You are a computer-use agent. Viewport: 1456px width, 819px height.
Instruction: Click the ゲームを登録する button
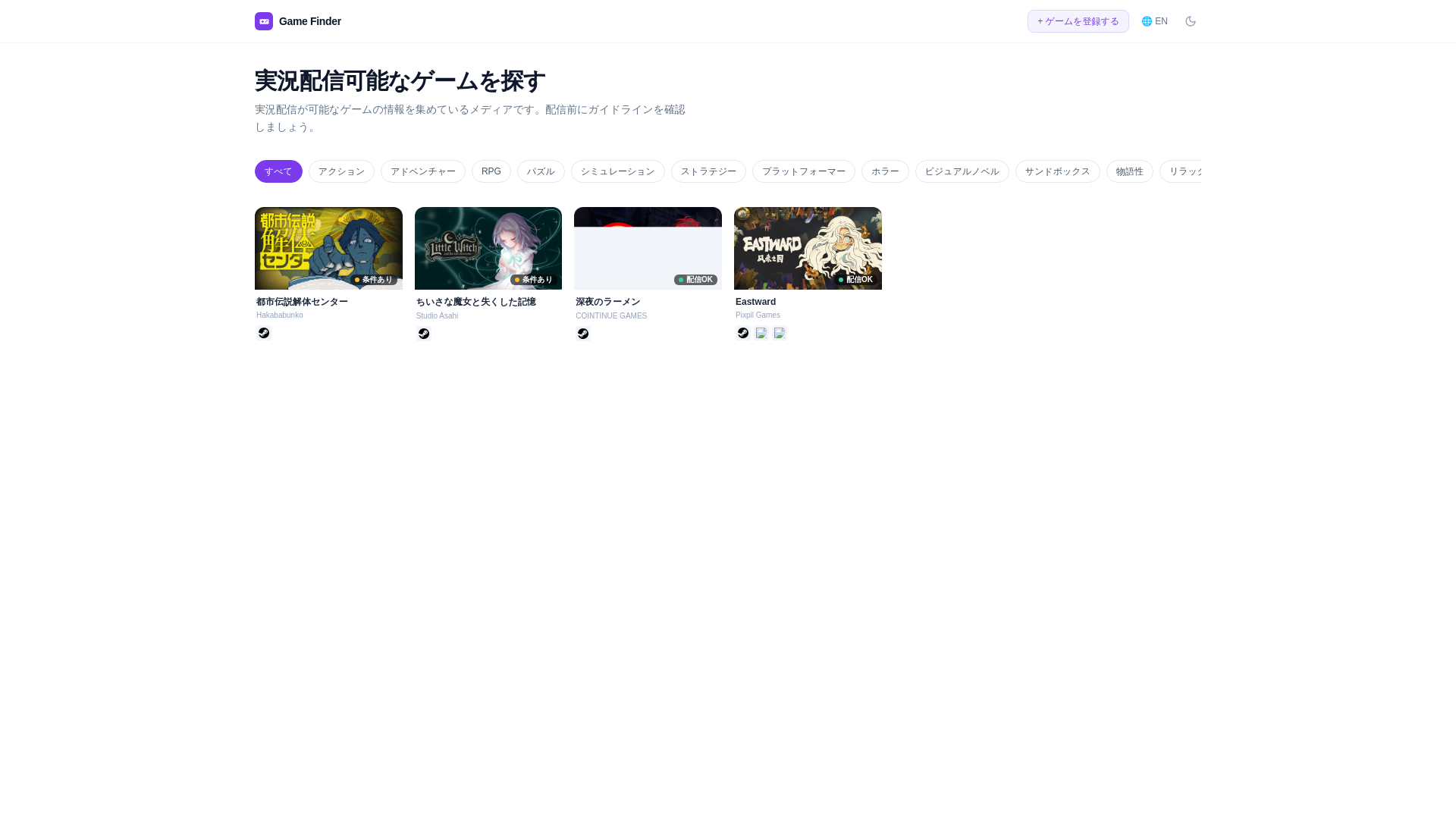[1078, 21]
